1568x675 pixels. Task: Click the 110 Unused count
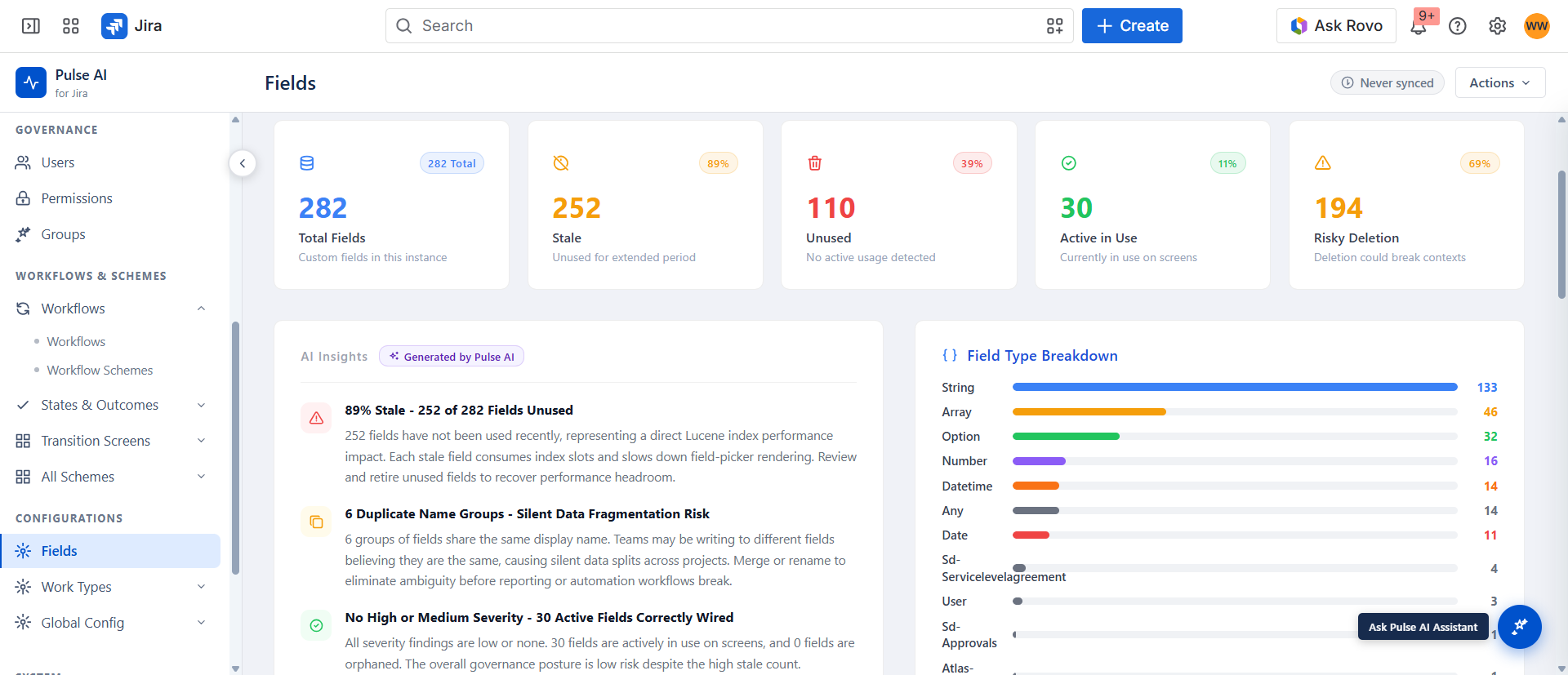(831, 208)
